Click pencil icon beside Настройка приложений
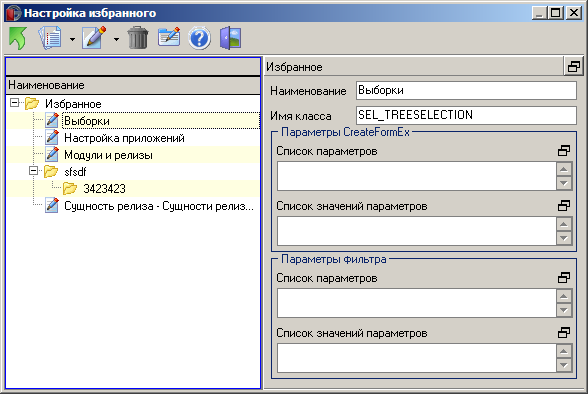The width and height of the screenshot is (588, 394). pos(52,137)
